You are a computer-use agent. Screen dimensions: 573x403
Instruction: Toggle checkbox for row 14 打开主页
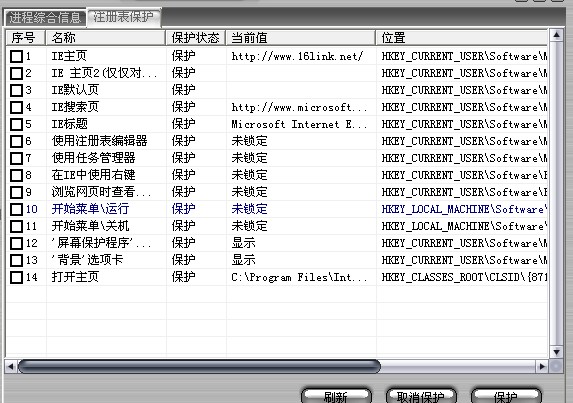(16, 277)
